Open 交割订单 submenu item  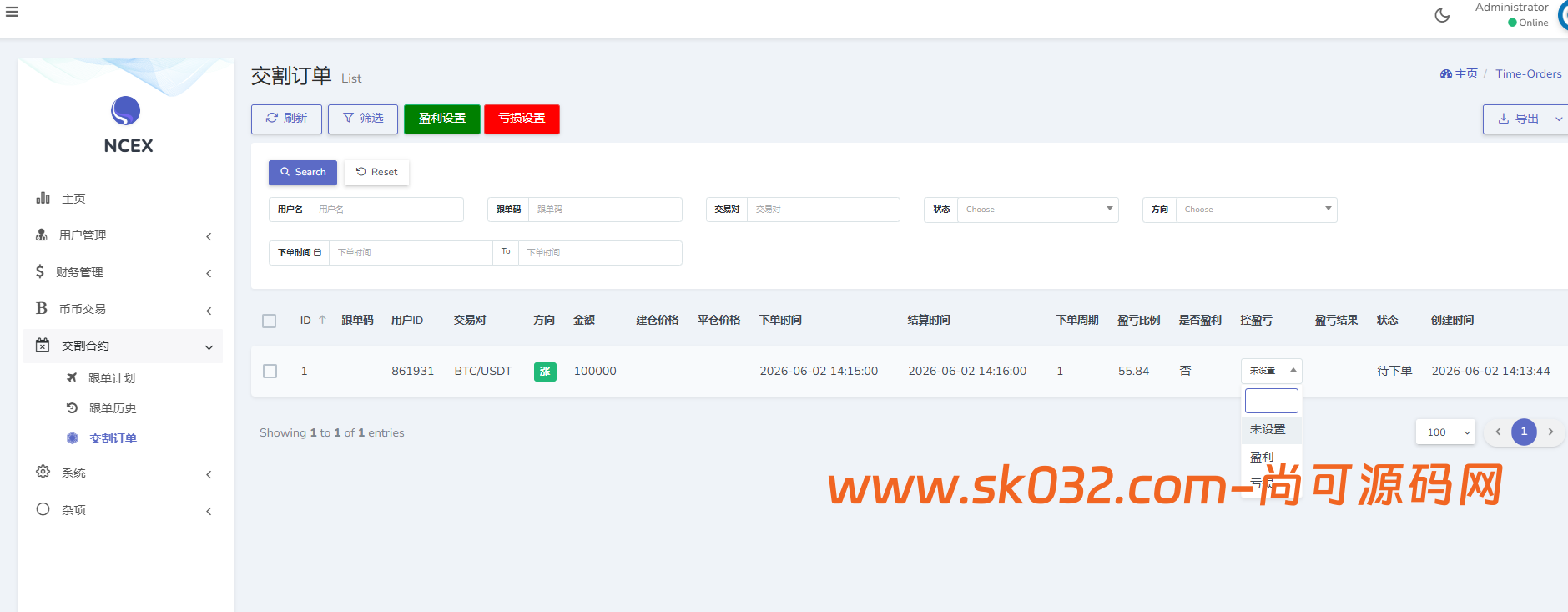(113, 438)
